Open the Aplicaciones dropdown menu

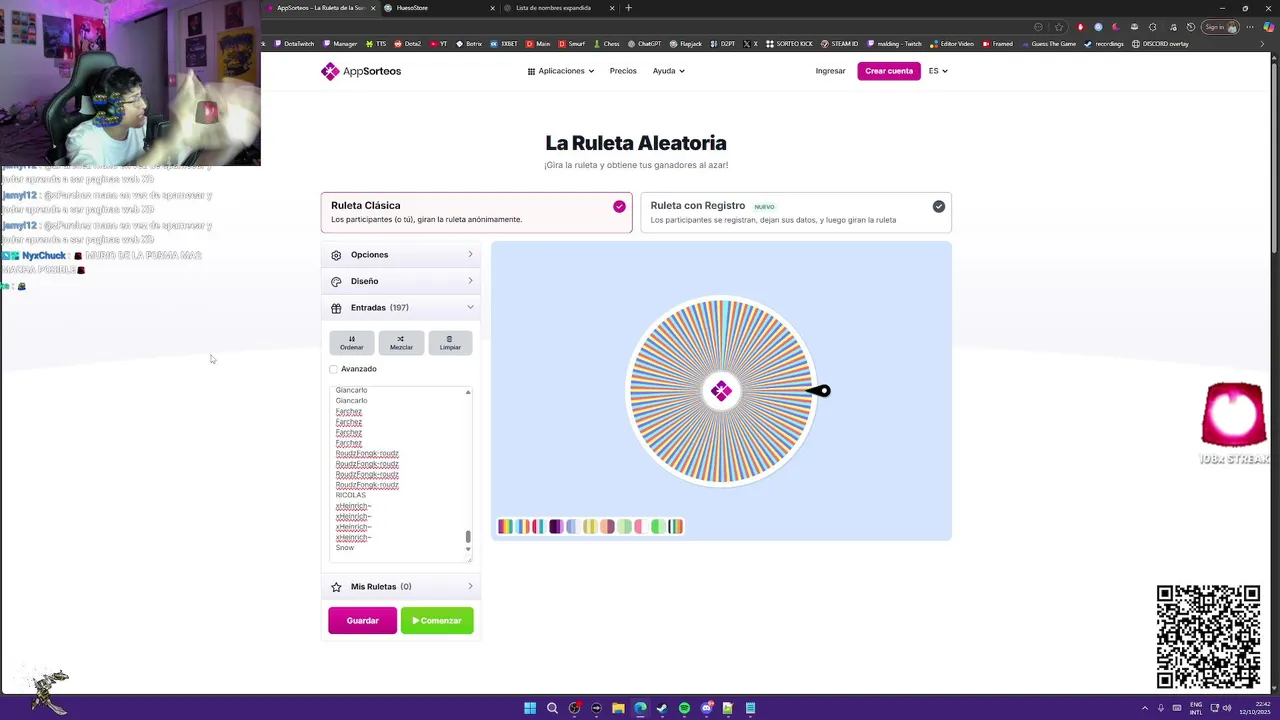561,71
